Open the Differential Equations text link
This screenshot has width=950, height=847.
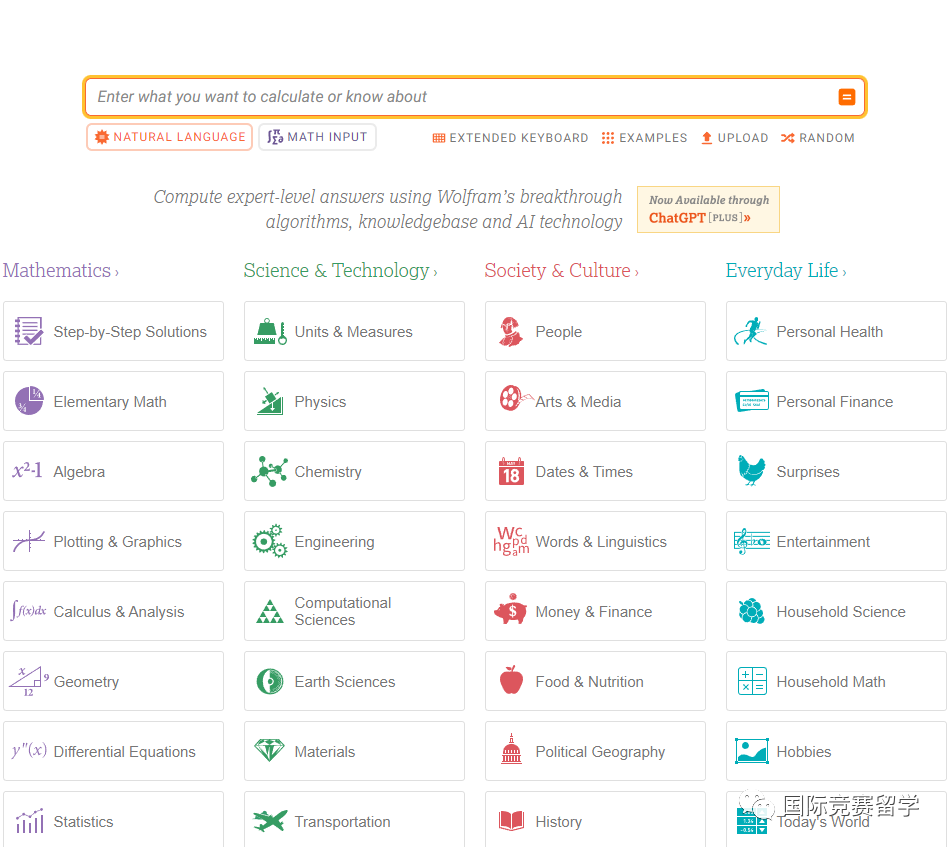coord(124,752)
